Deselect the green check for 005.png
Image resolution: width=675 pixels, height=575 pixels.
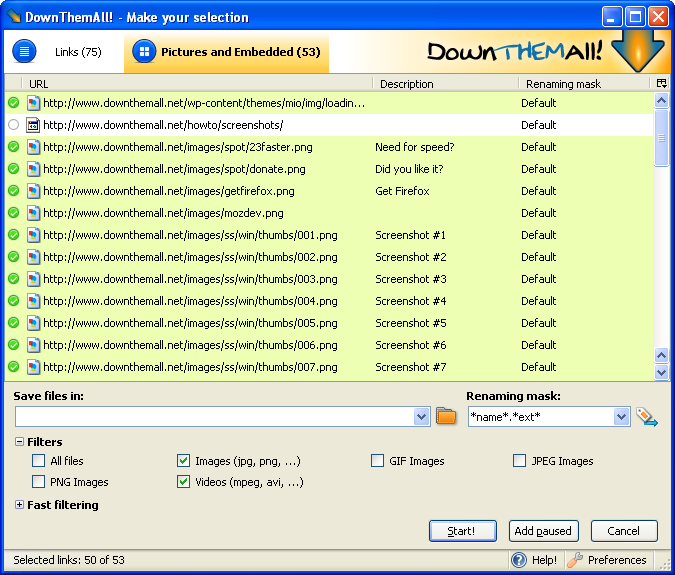point(14,323)
